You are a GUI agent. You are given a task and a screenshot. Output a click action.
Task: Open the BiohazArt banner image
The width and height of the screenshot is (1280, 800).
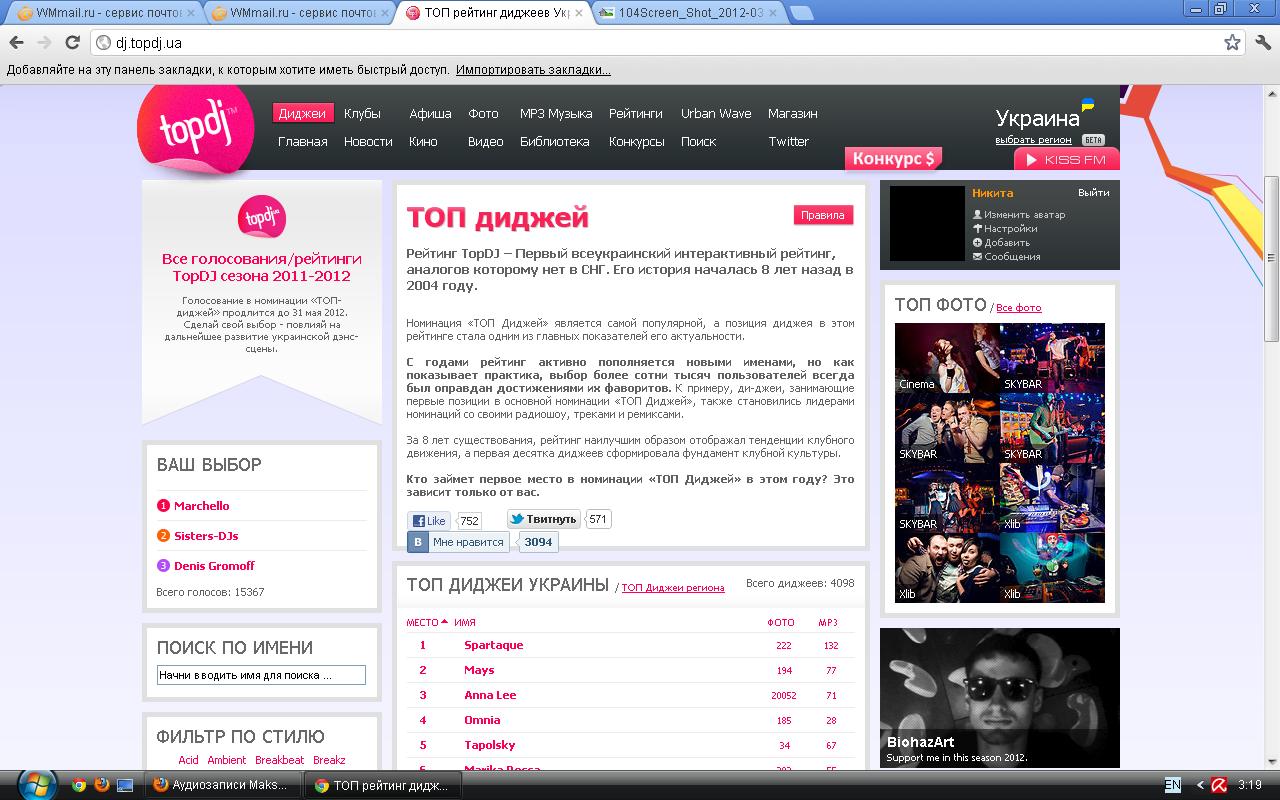pyautogui.click(x=1000, y=697)
